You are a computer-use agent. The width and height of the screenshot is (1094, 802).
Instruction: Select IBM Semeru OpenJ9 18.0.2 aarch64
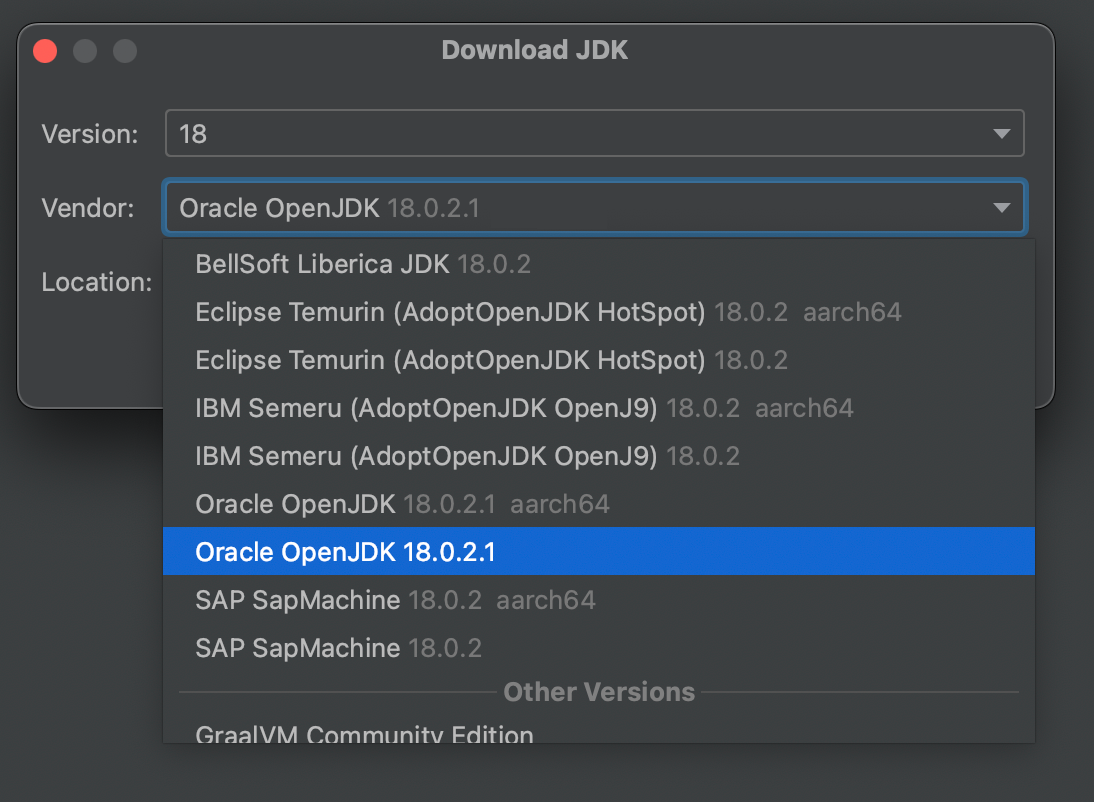tap(599, 408)
